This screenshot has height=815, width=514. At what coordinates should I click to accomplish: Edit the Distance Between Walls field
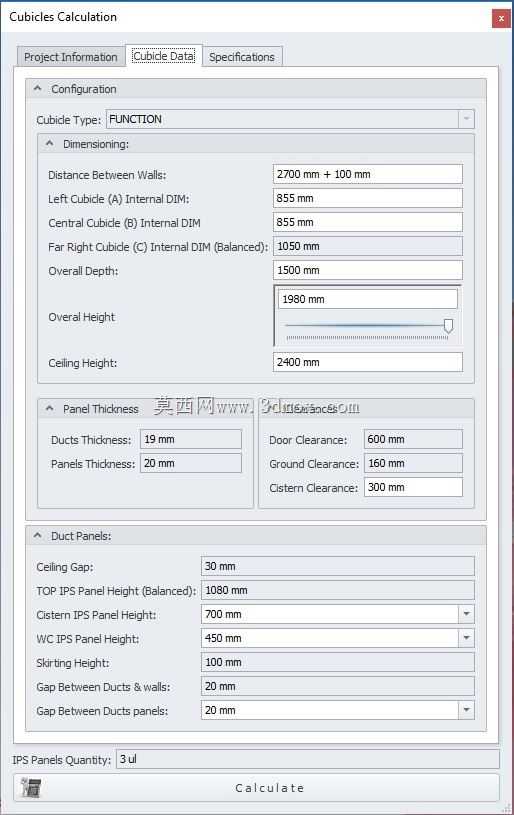click(367, 174)
